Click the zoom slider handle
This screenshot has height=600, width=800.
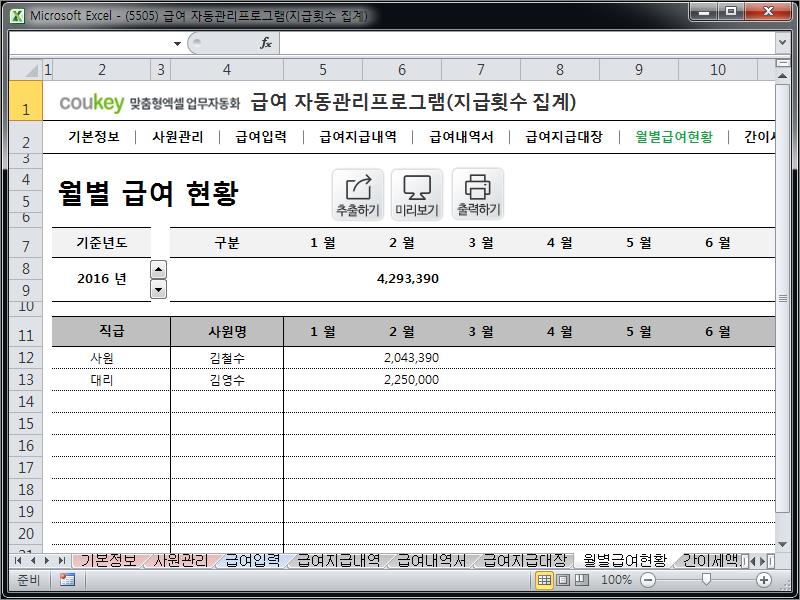(706, 579)
